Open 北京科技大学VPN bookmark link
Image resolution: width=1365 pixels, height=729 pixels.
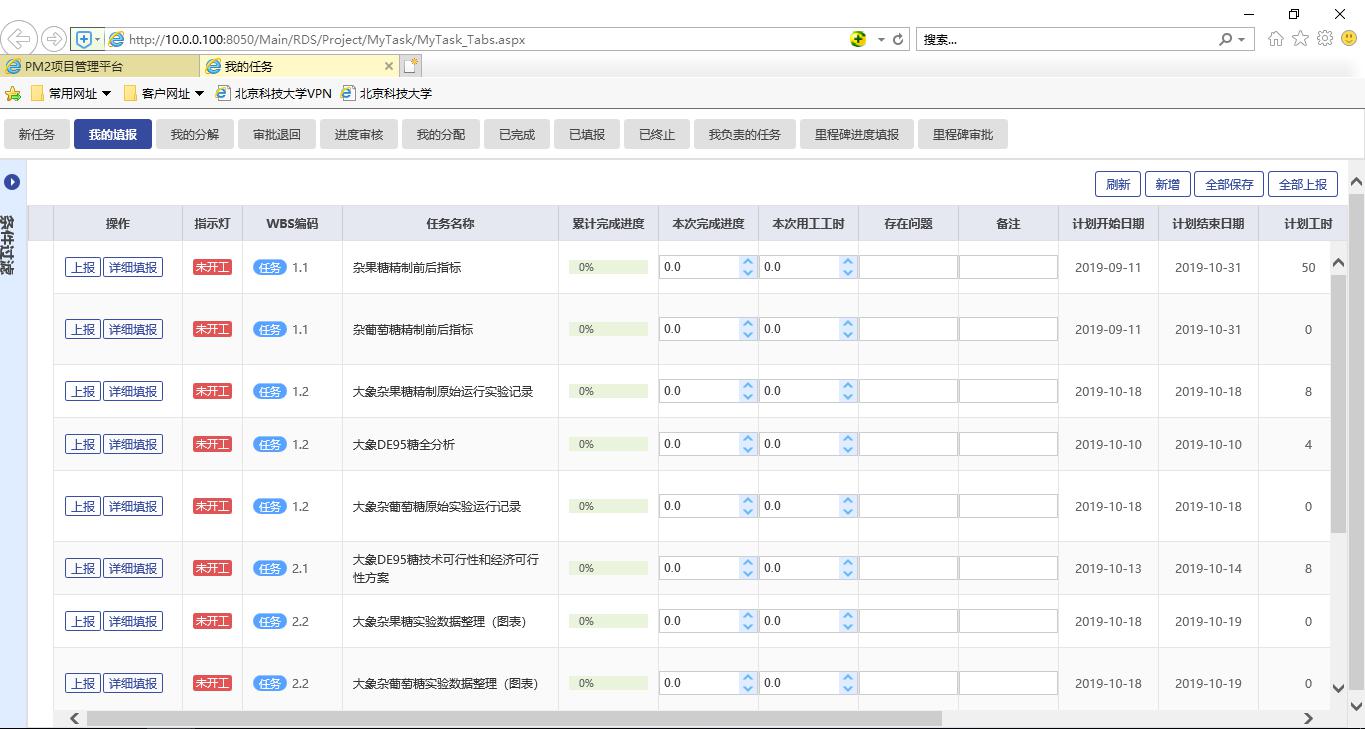[x=282, y=93]
